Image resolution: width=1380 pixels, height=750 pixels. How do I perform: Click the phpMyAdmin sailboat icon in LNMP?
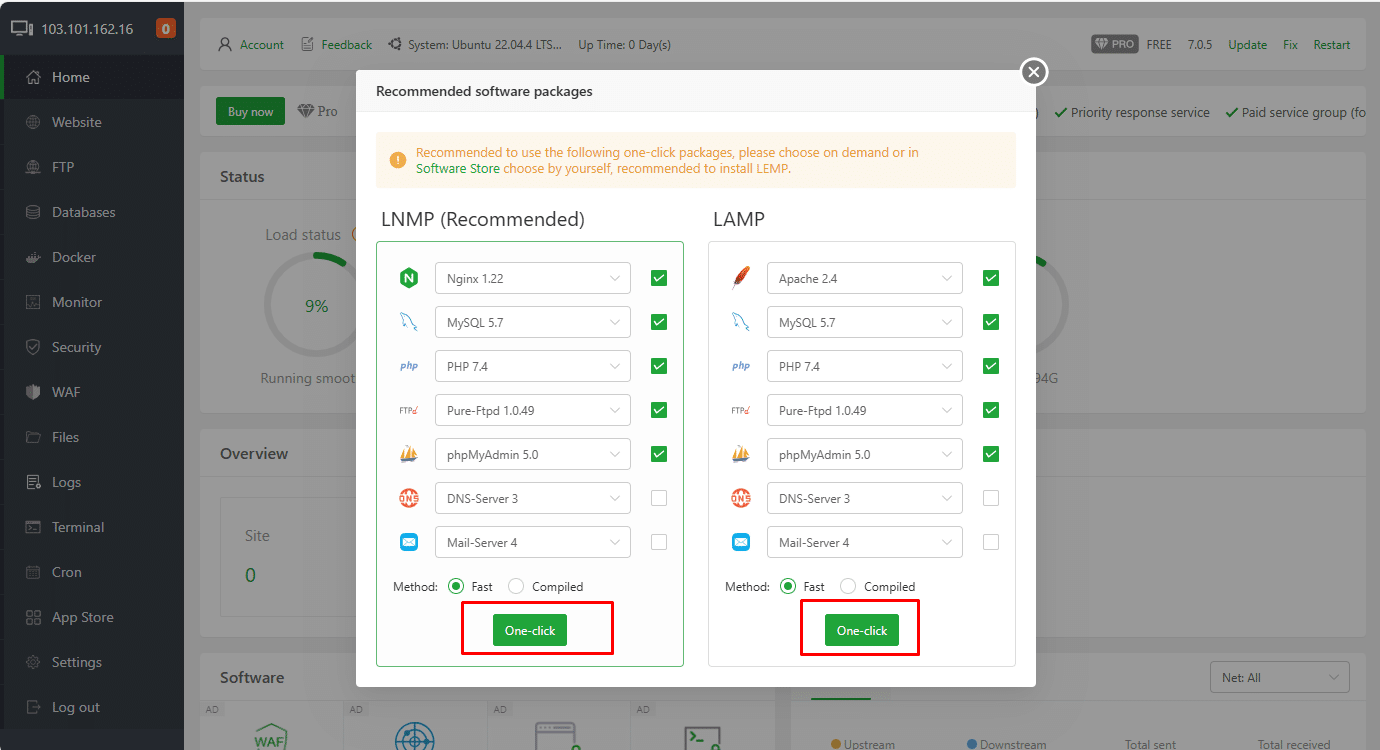[x=409, y=454]
